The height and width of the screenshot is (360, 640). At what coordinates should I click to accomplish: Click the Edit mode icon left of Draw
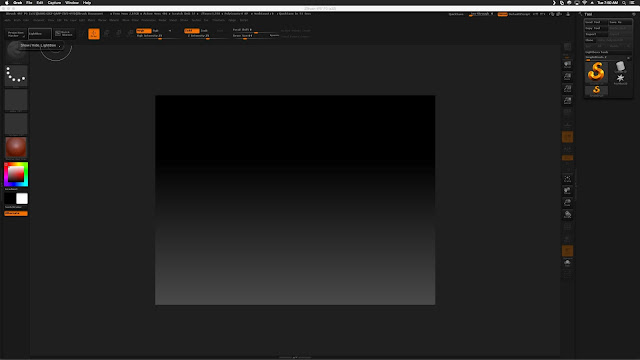[82, 34]
